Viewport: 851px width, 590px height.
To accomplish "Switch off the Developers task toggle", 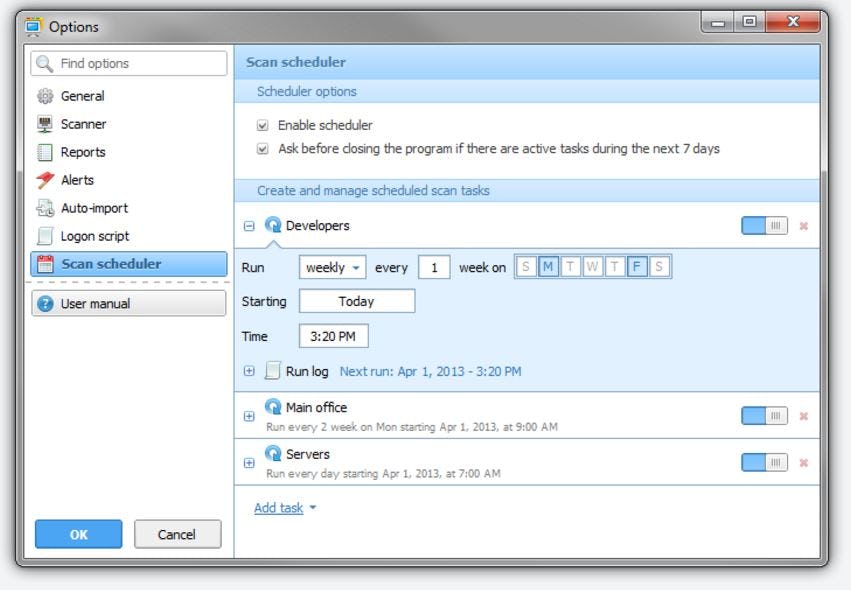I will pyautogui.click(x=764, y=226).
